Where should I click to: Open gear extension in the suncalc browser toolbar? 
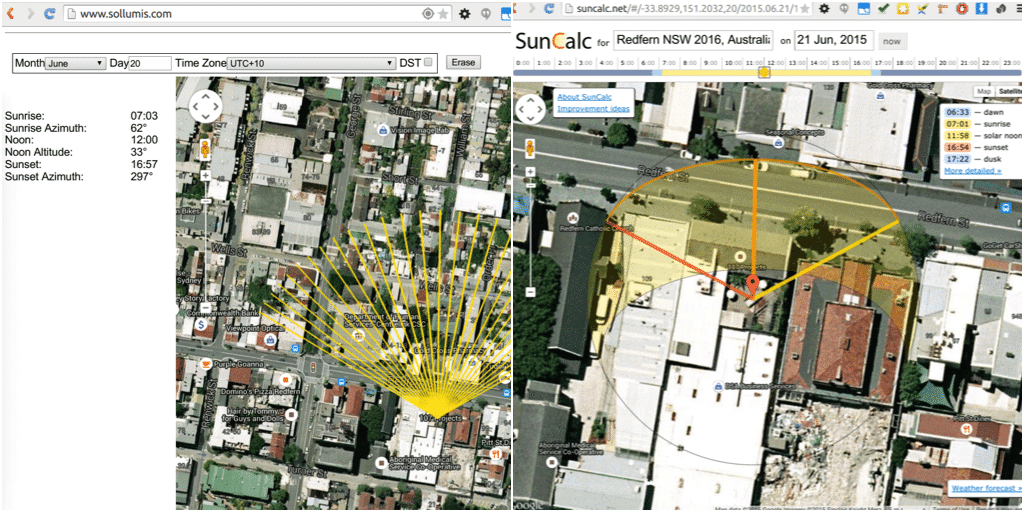tap(825, 8)
